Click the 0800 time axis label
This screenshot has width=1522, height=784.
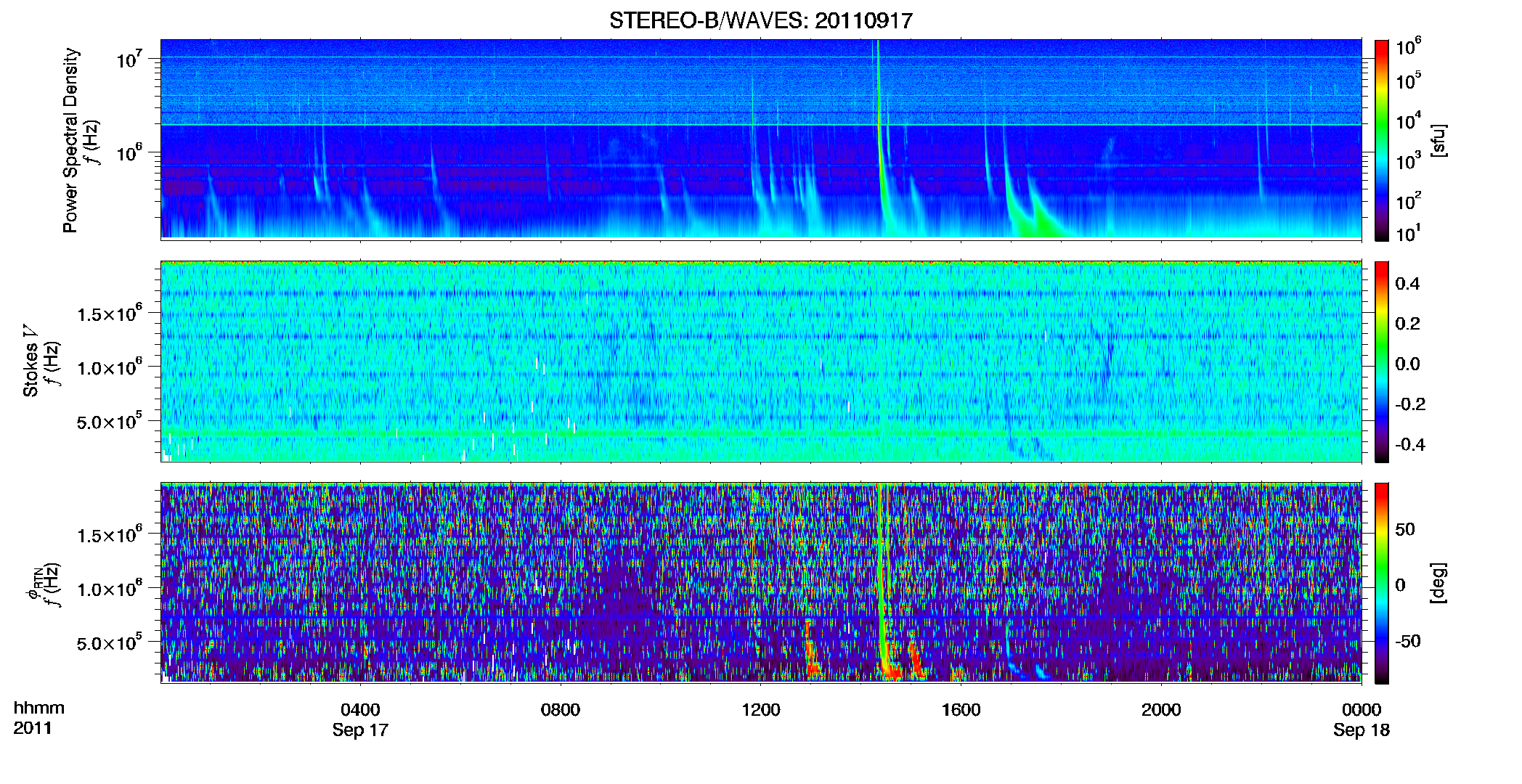561,709
